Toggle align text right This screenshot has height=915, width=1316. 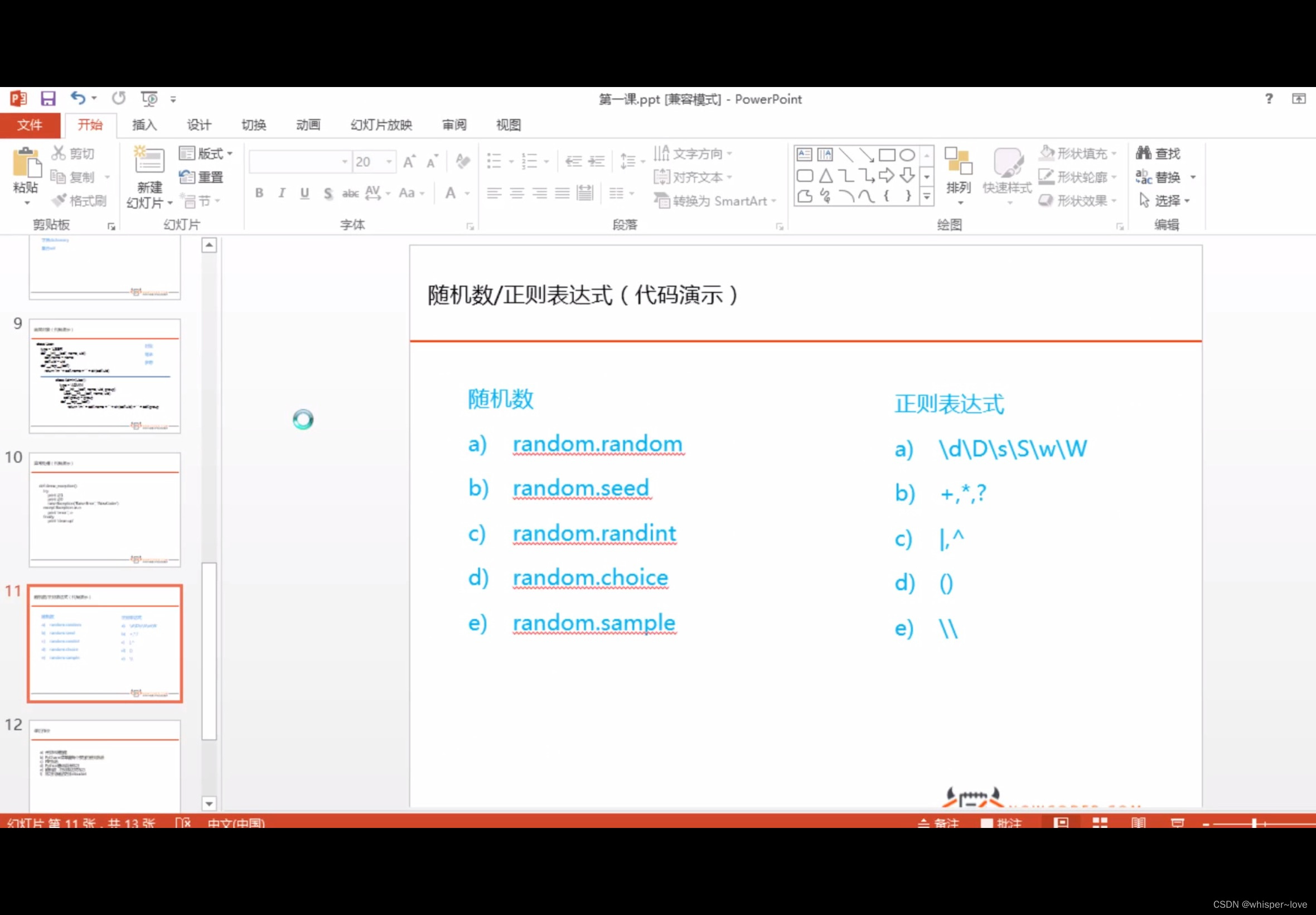pos(540,193)
